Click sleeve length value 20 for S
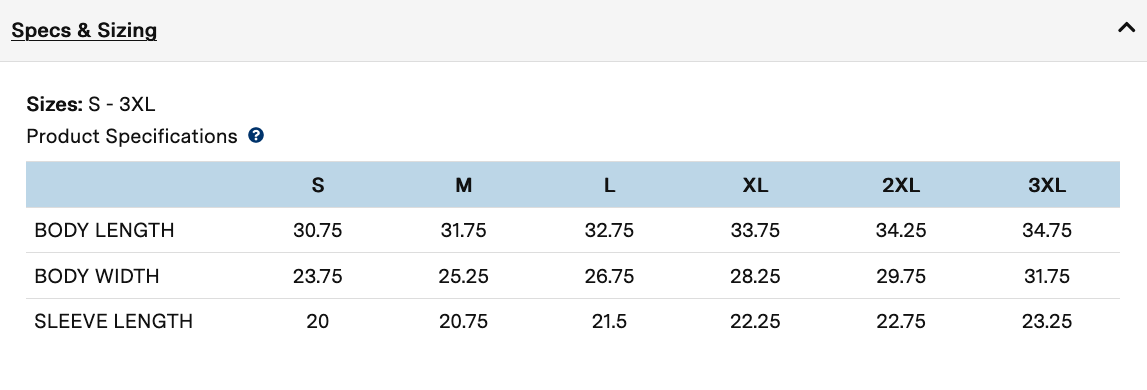This screenshot has height=390, width=1147. pyautogui.click(x=317, y=321)
